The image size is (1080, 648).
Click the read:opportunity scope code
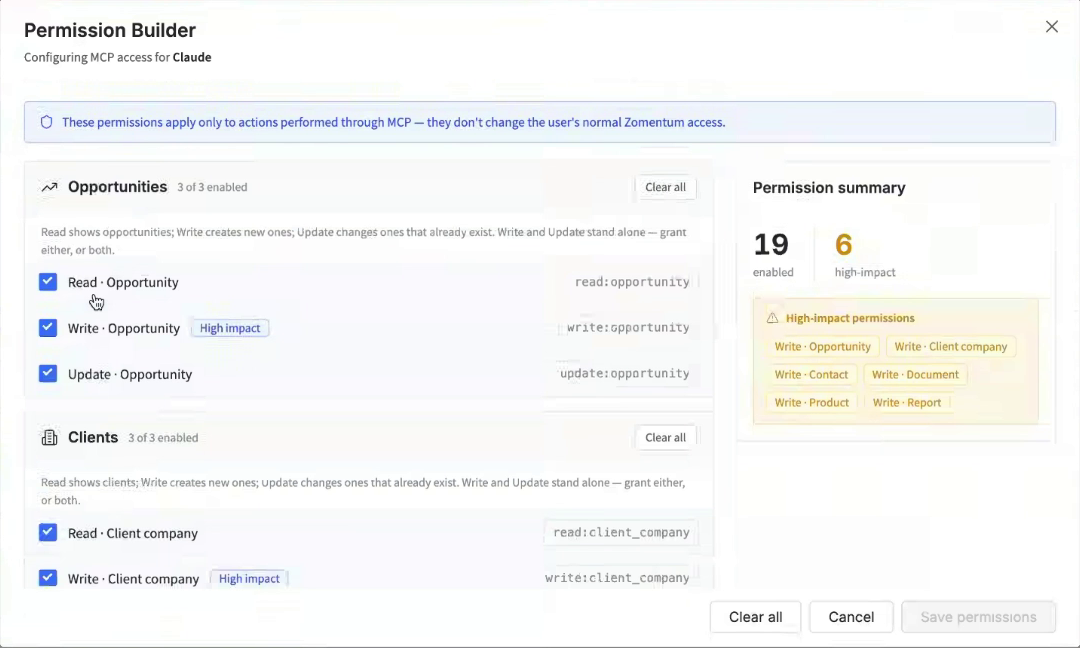(632, 282)
